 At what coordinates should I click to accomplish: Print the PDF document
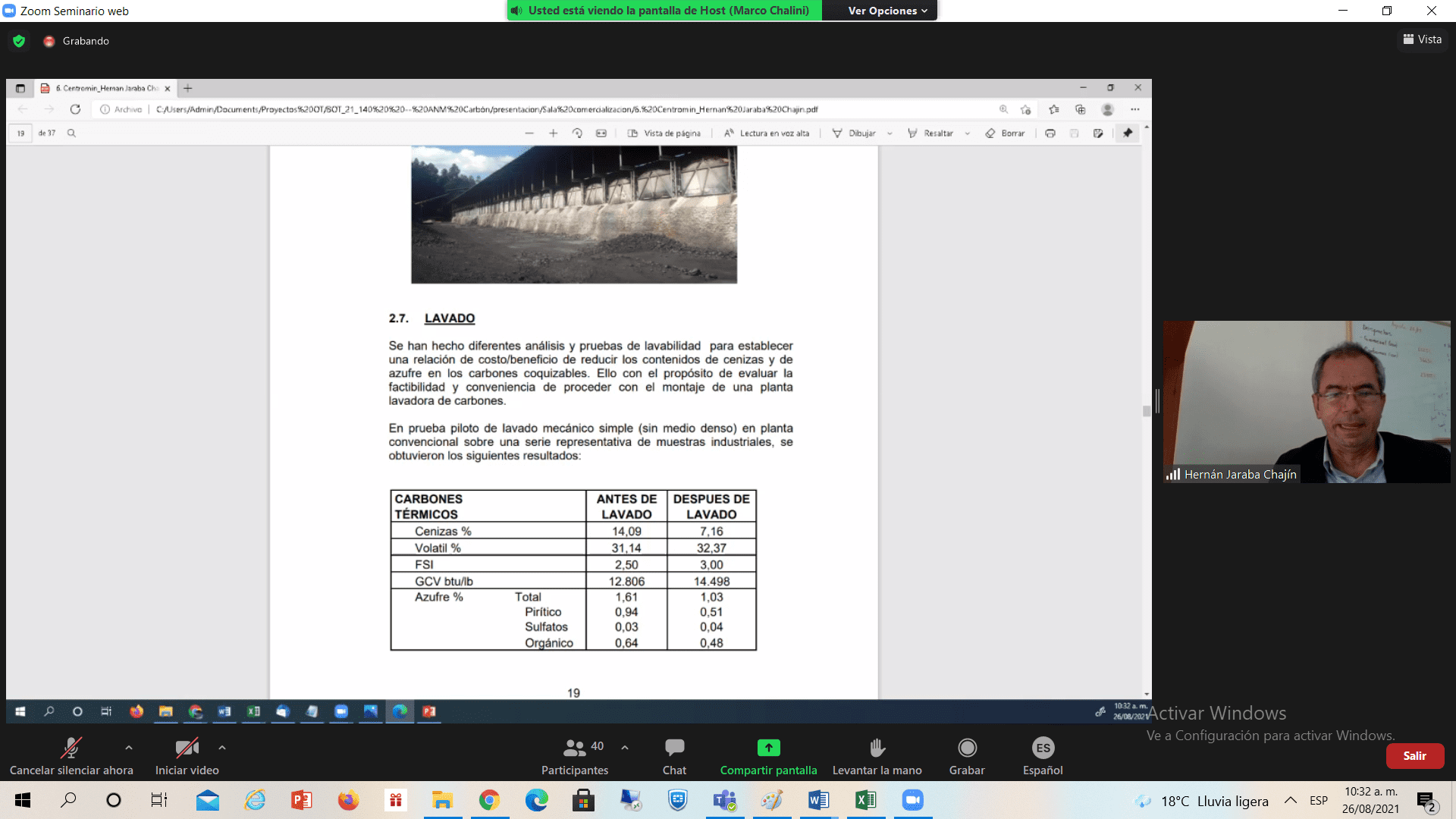point(1050,133)
